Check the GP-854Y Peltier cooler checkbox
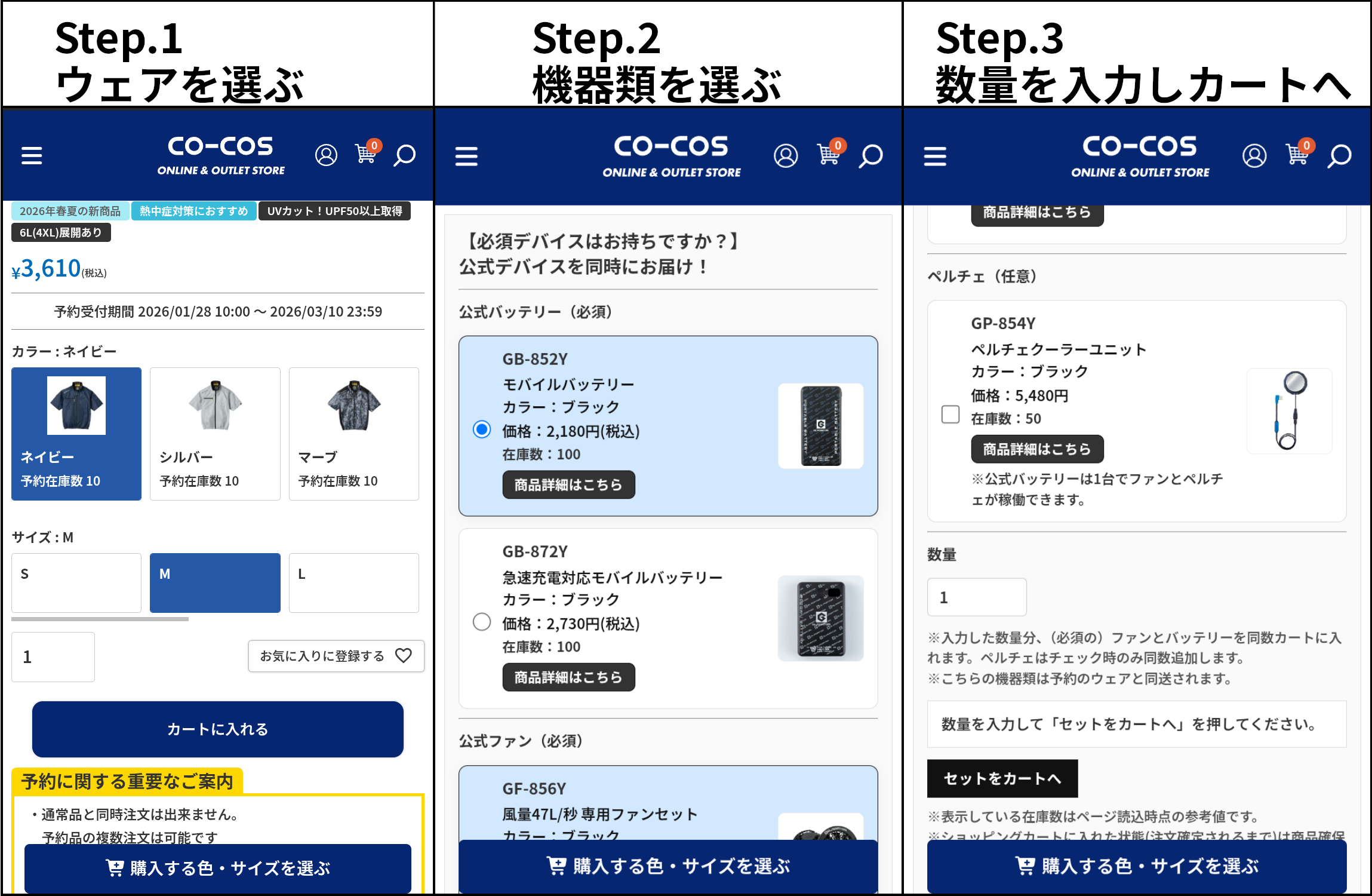 (x=950, y=414)
